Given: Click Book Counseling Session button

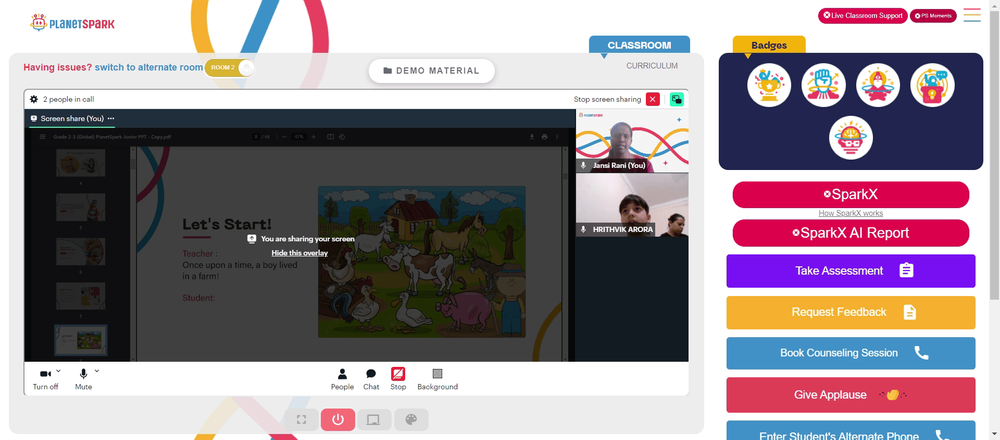Looking at the screenshot, I should click(851, 353).
